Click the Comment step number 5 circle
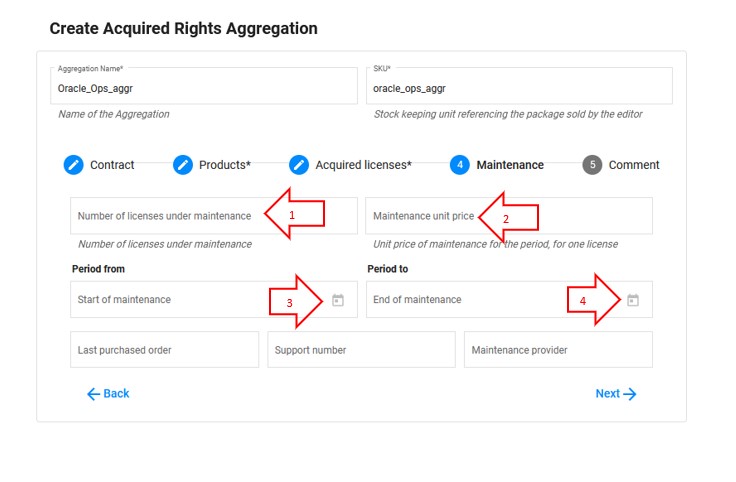The image size is (736, 482). 592,165
